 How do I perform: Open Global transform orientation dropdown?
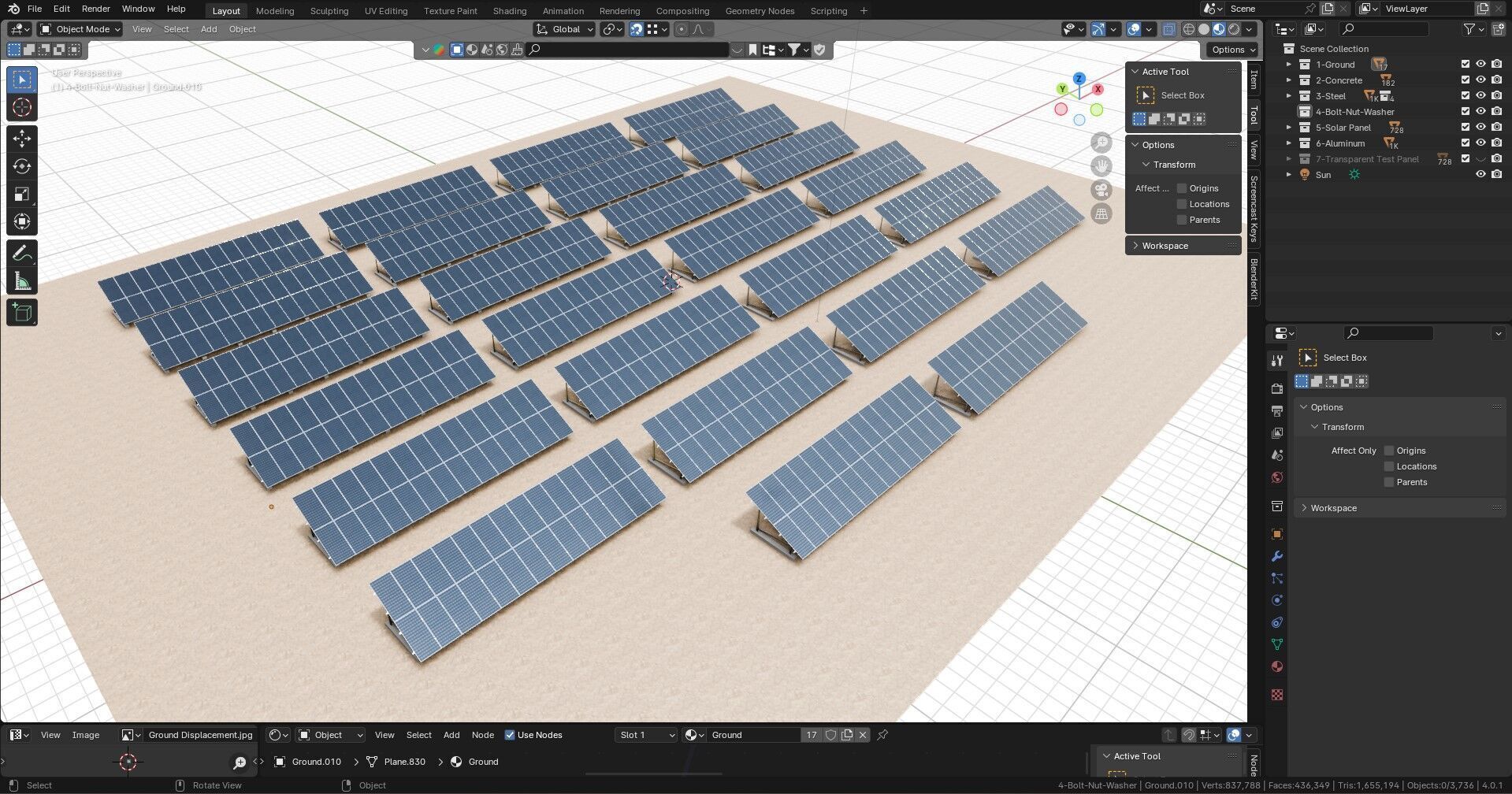565,29
